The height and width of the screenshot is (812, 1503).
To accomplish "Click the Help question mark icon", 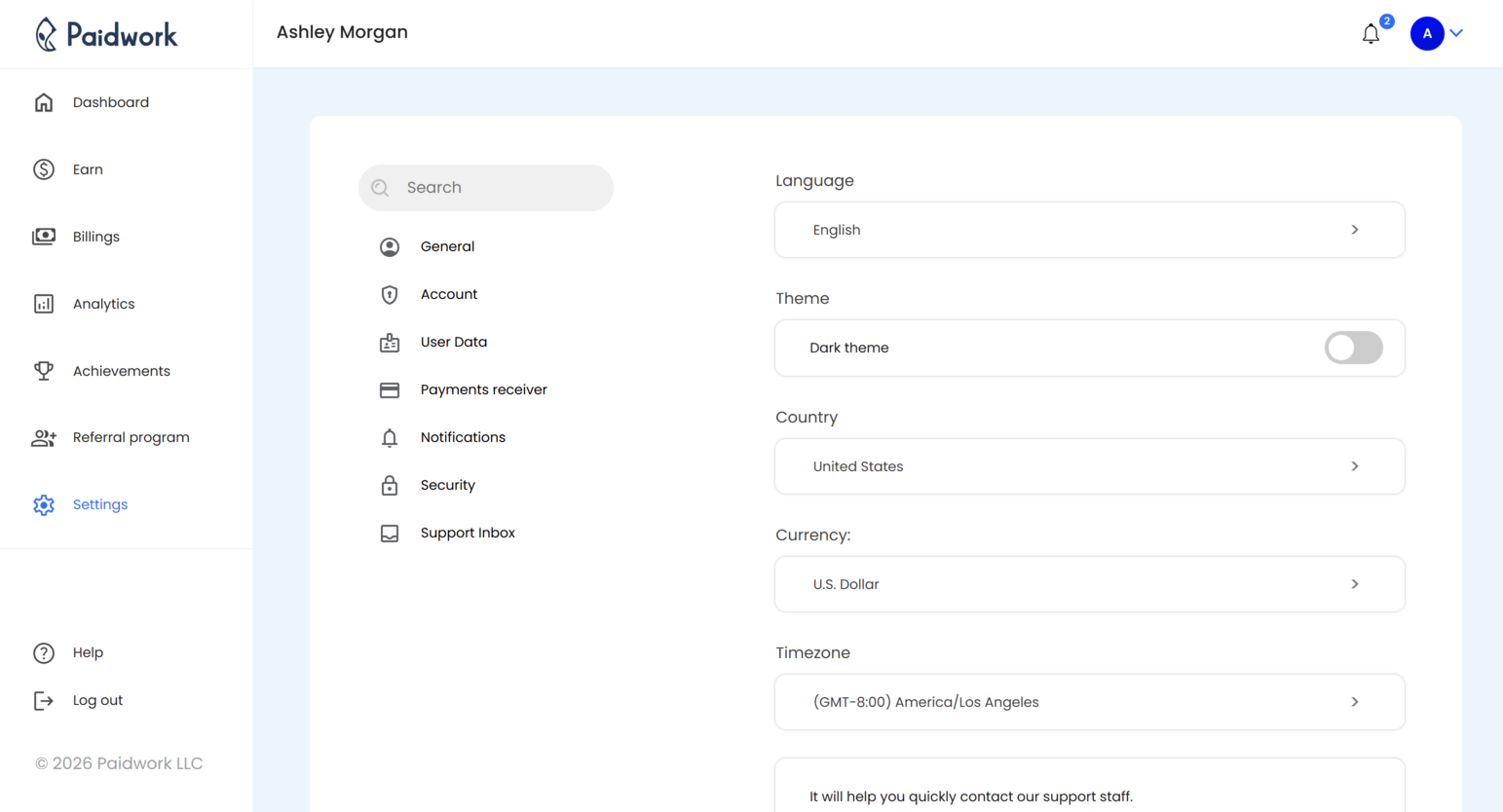I will tap(44, 652).
